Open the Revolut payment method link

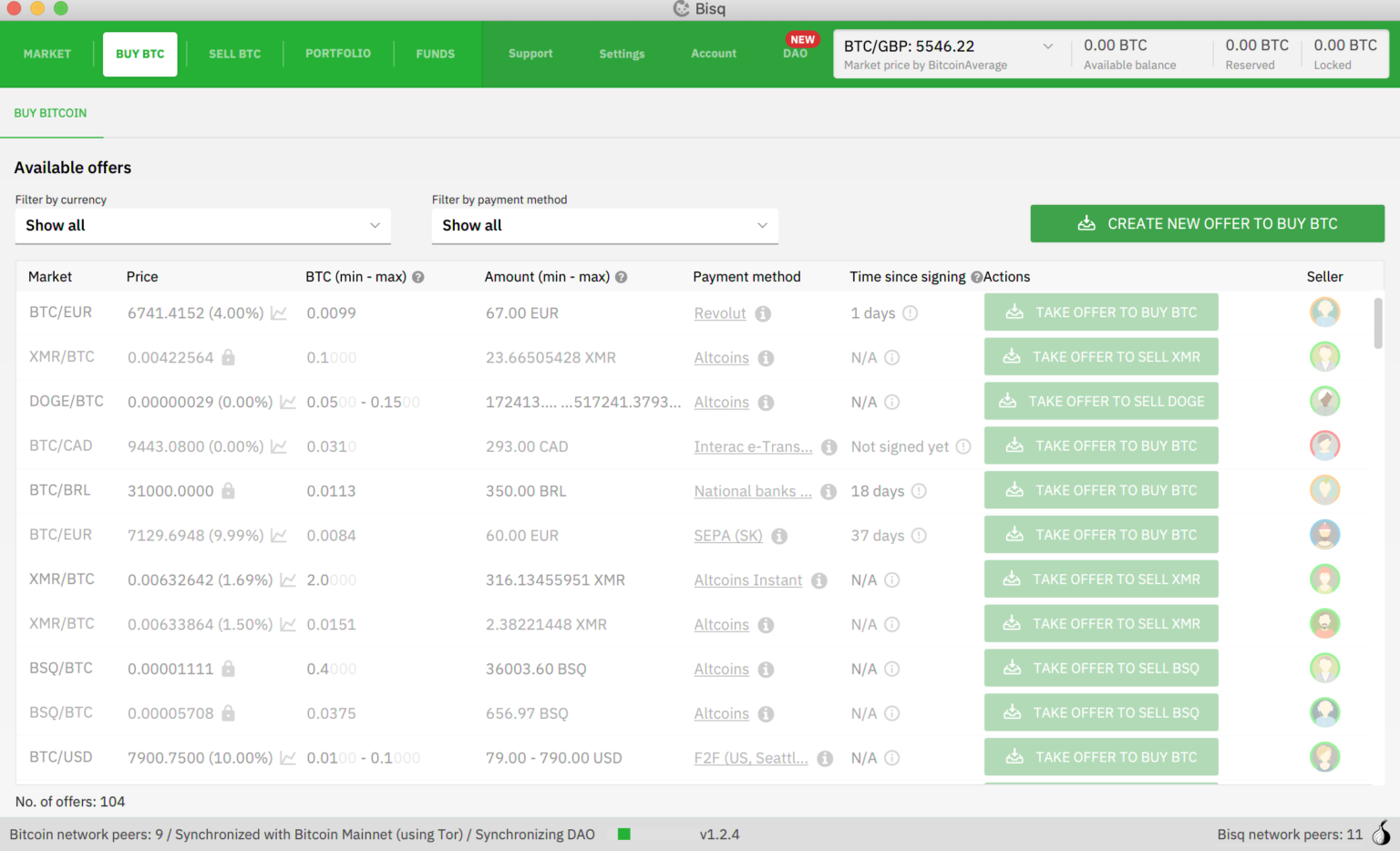click(720, 313)
